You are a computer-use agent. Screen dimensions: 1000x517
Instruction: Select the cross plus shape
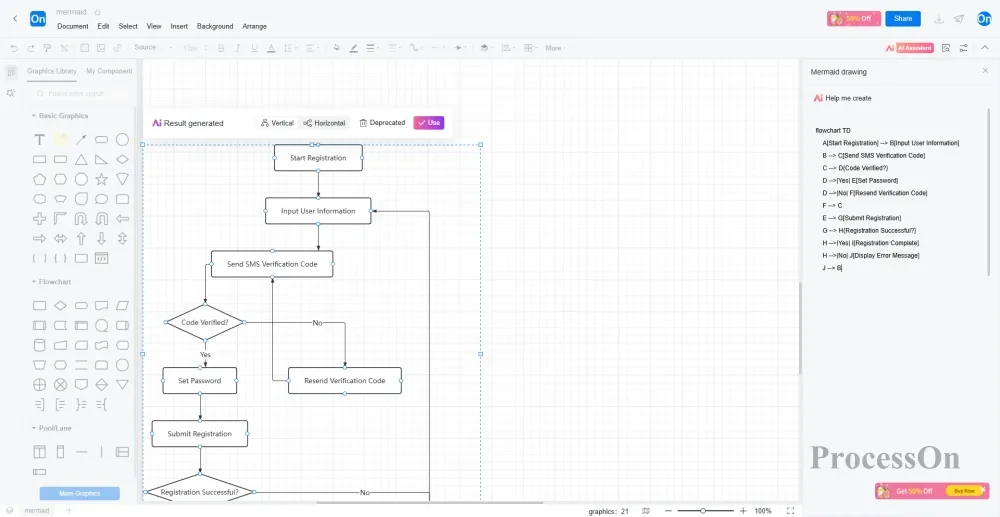pos(40,219)
